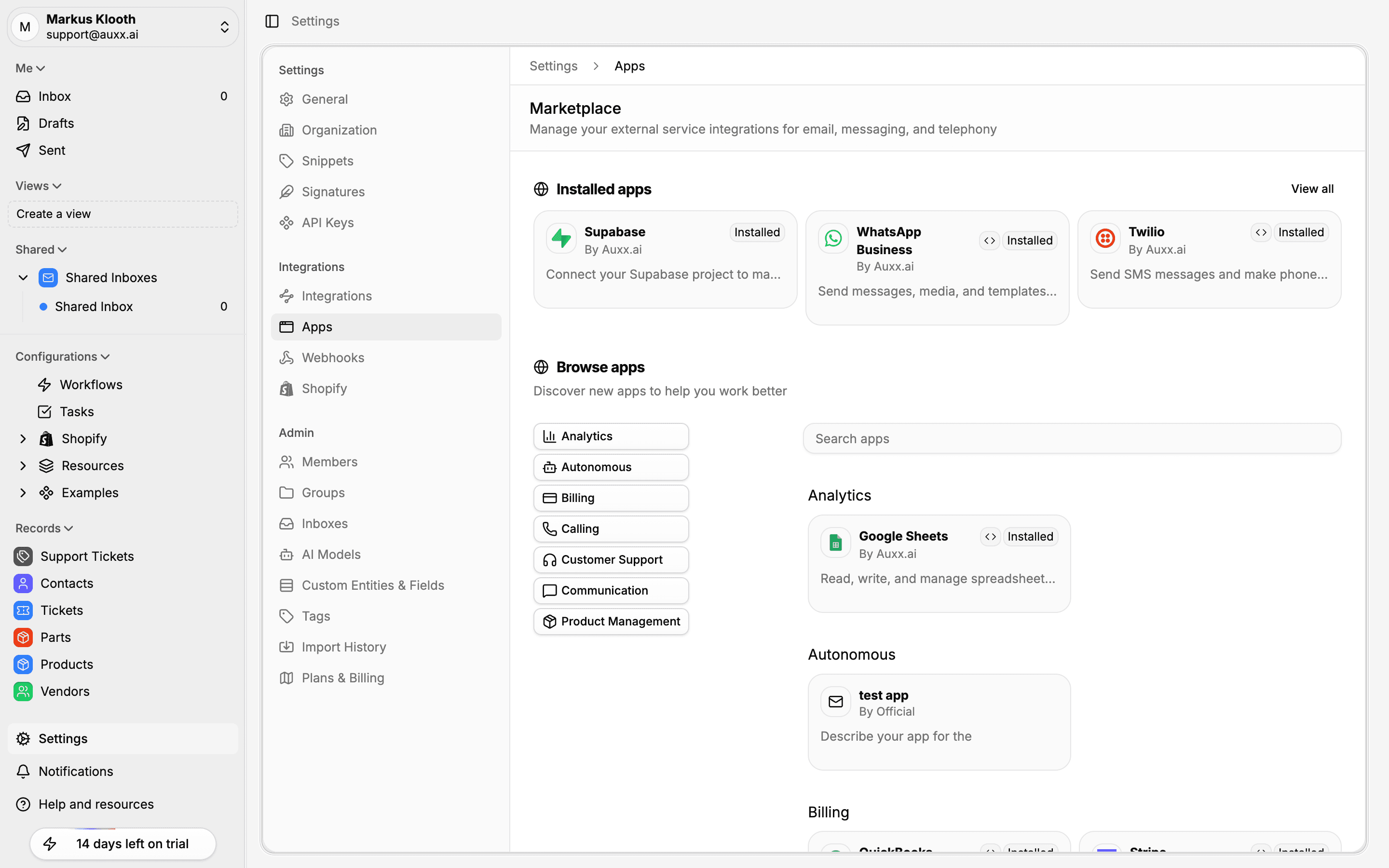Image resolution: width=1389 pixels, height=868 pixels.
Task: Open the Sent folder
Action: (x=122, y=150)
